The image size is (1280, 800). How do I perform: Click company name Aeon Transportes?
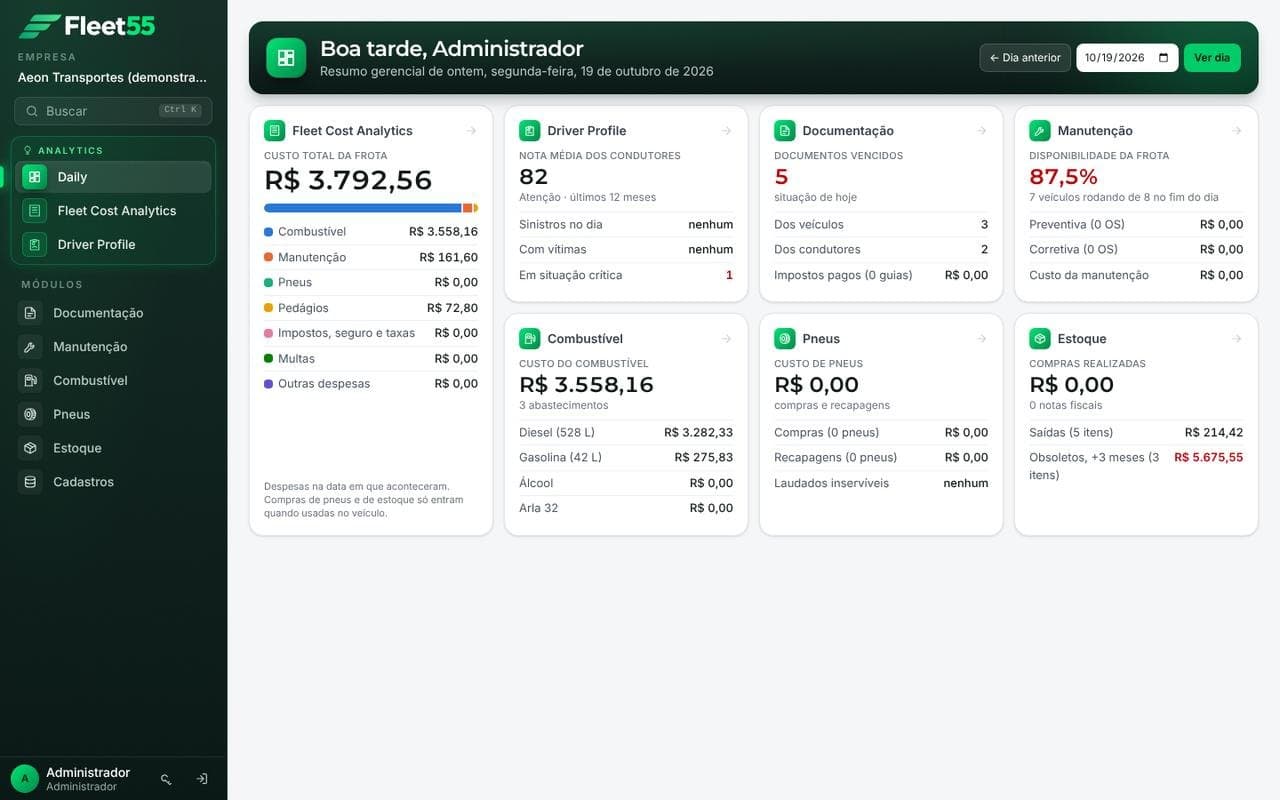pos(112,77)
